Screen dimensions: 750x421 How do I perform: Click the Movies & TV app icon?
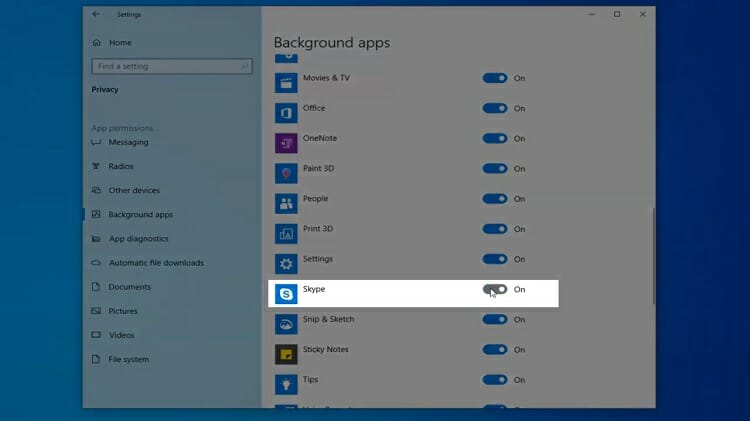tap(286, 83)
